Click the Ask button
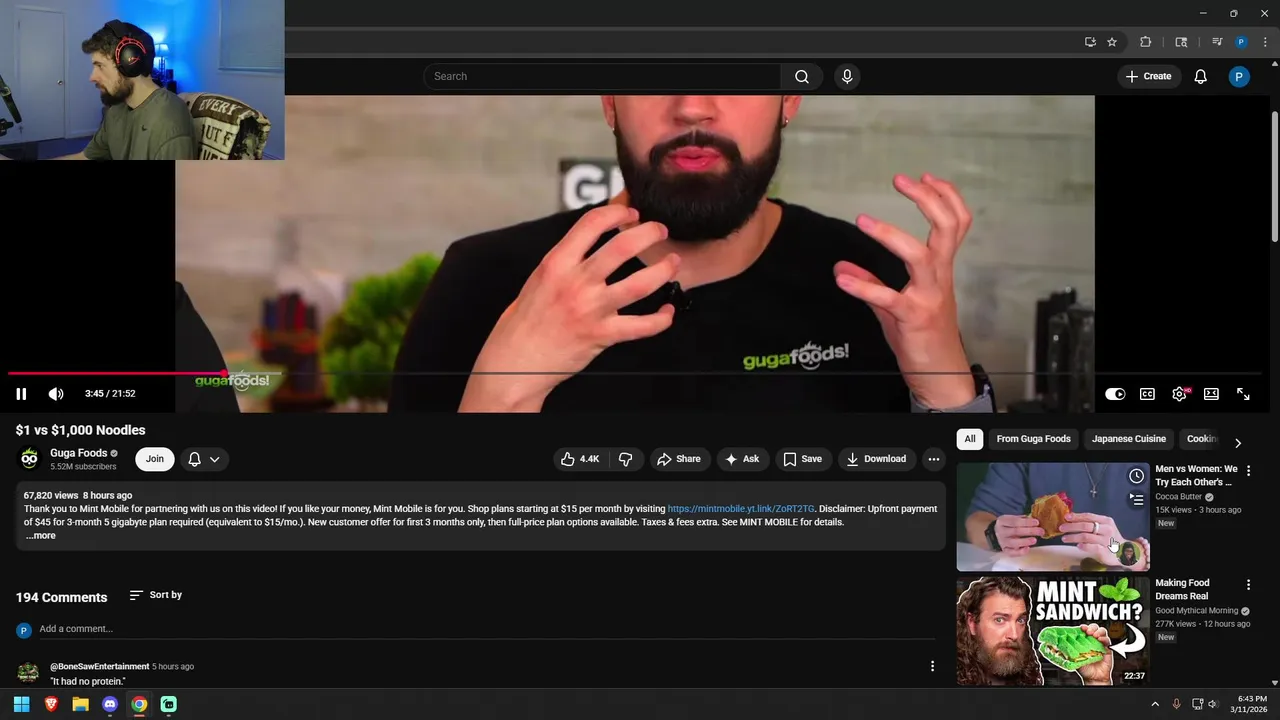 743,459
